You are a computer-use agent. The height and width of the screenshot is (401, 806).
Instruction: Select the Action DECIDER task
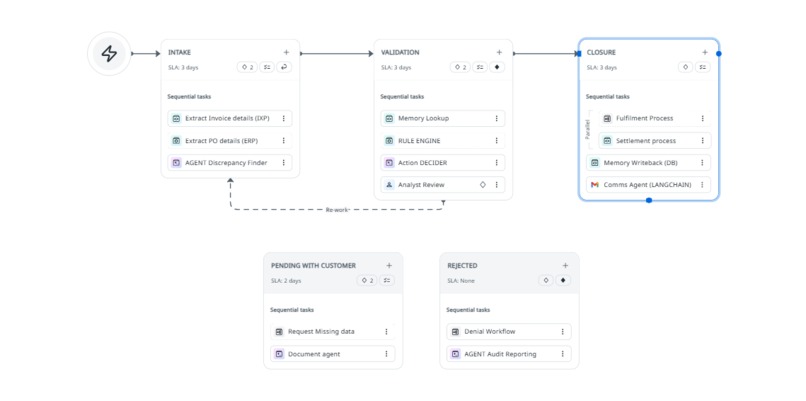pos(443,163)
